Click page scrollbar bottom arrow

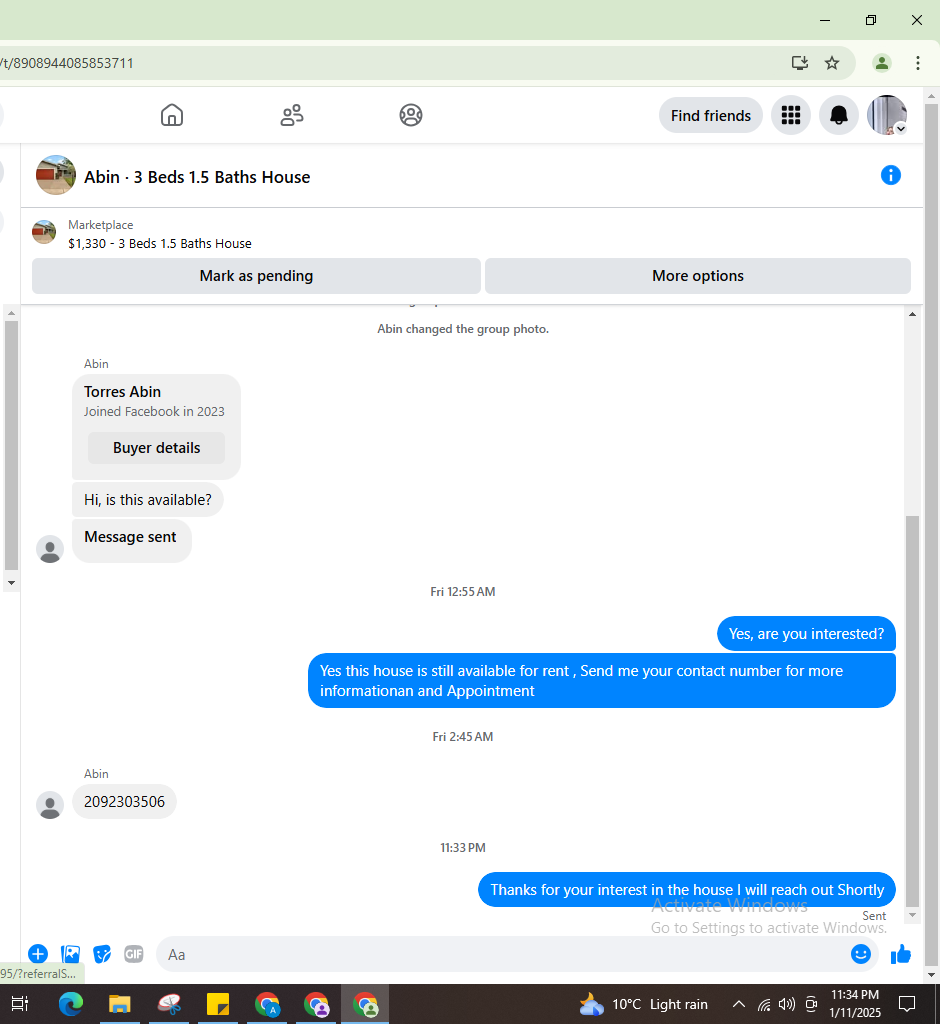(x=932, y=975)
